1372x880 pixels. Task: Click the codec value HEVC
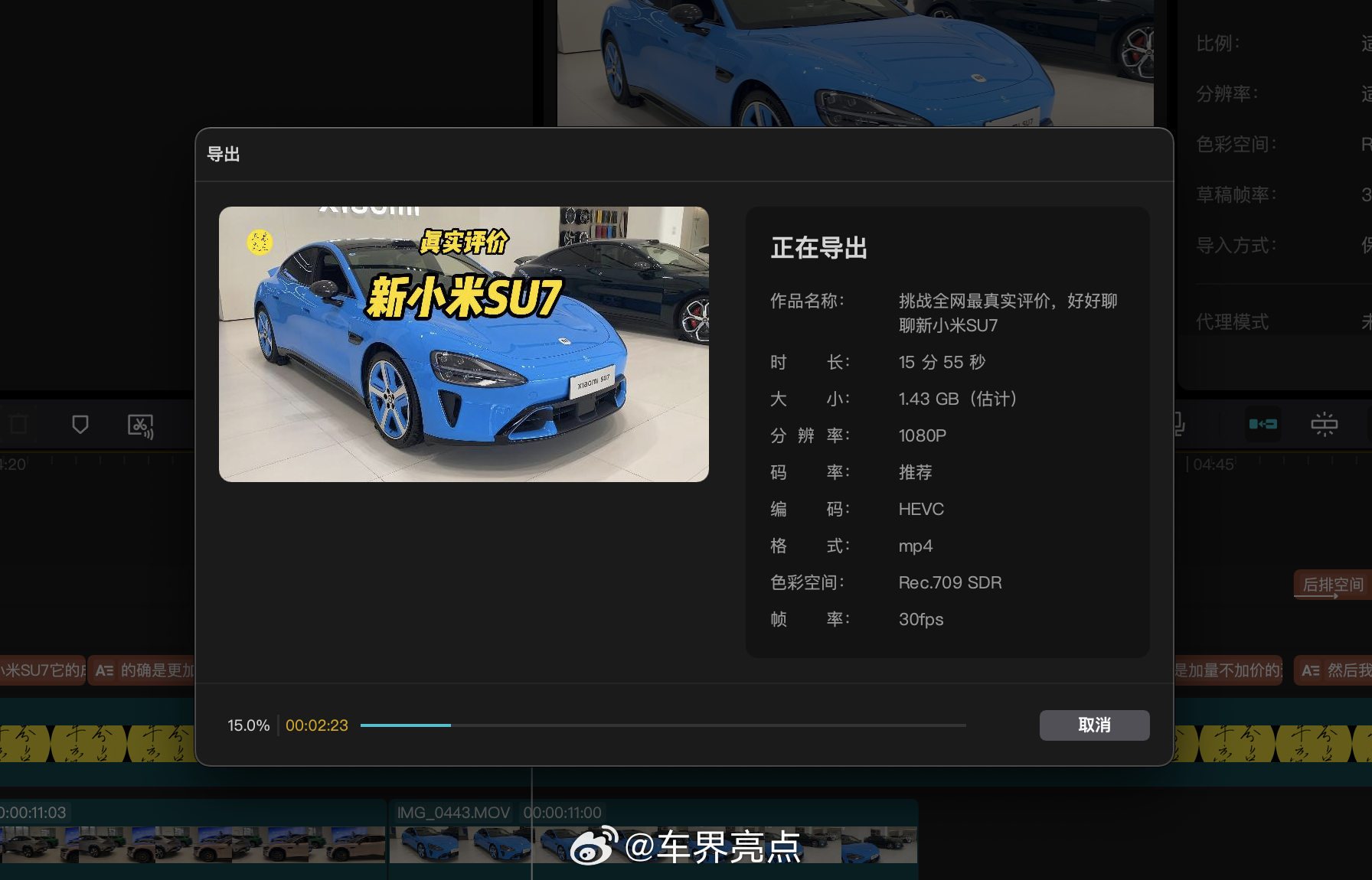[x=921, y=509]
